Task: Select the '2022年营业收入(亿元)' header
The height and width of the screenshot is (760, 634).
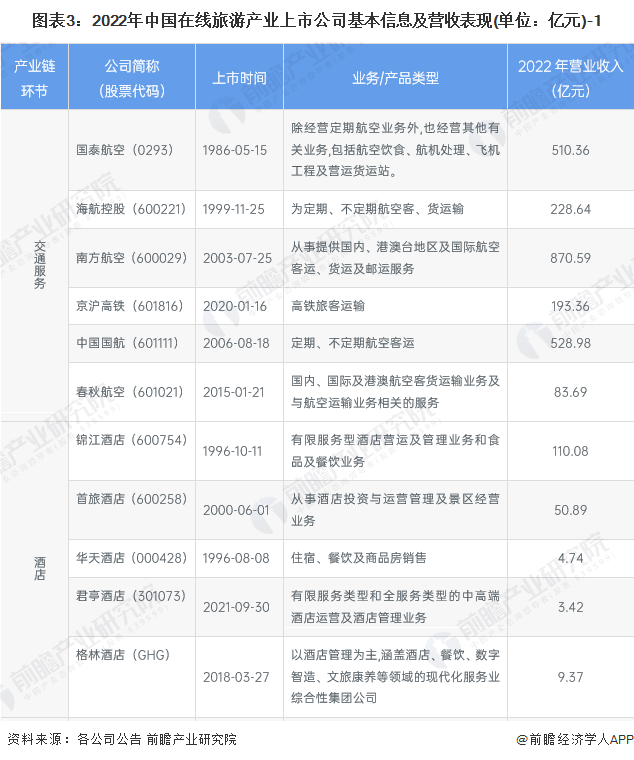Action: [571, 78]
